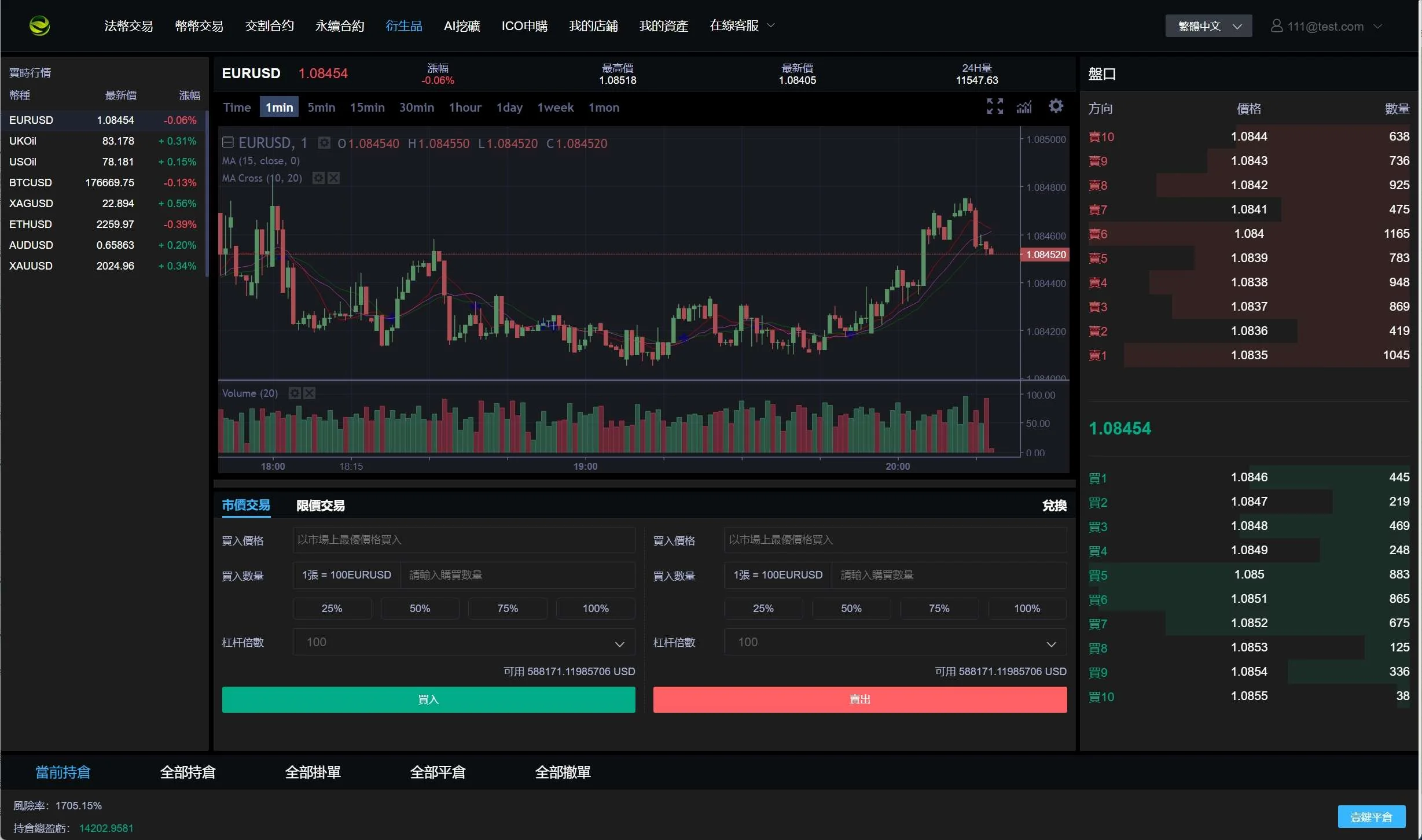Toggle fullscreen chart mode icon
1422x840 pixels.
tap(994, 106)
